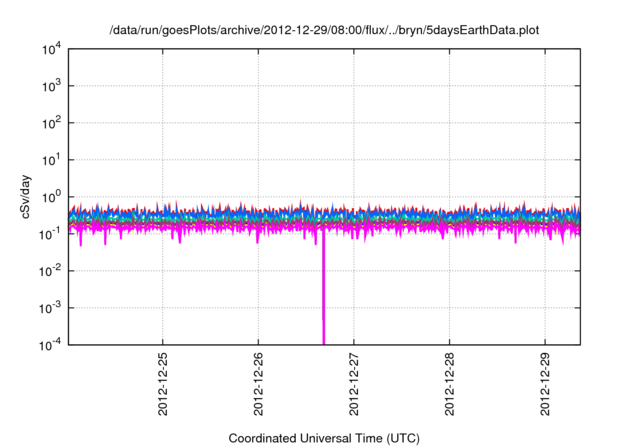This screenshot has width=640, height=448.
Task: Click the 10^4 y-axis tick label
Action: (x=52, y=50)
